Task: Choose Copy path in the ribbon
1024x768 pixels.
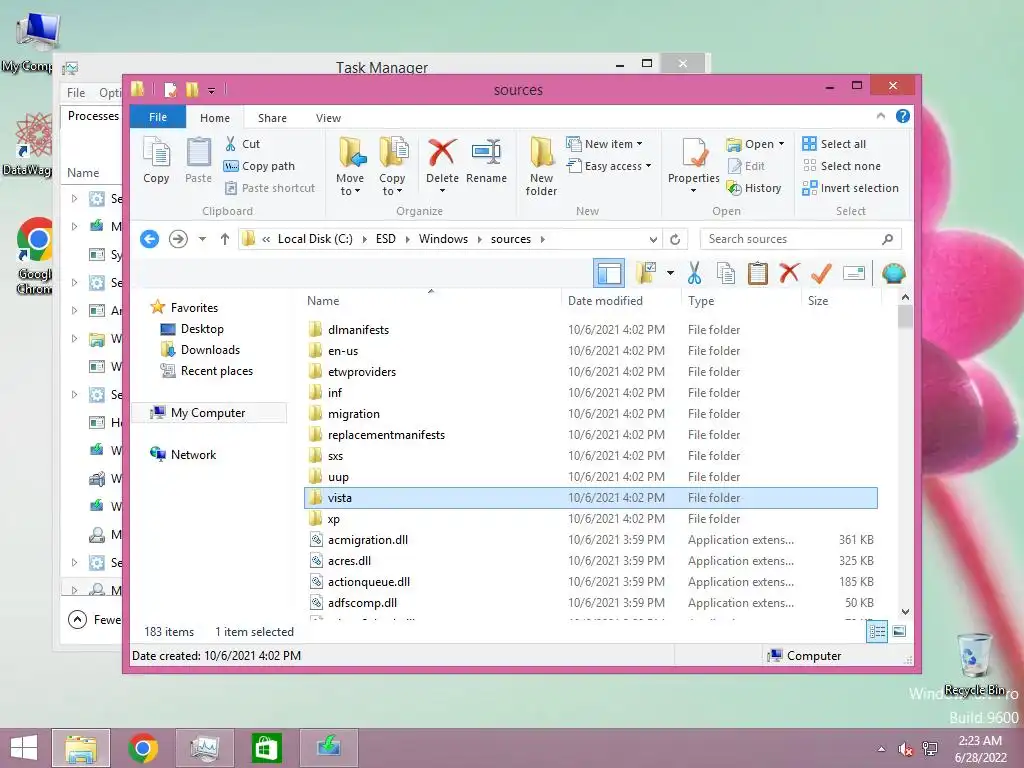Action: (259, 166)
